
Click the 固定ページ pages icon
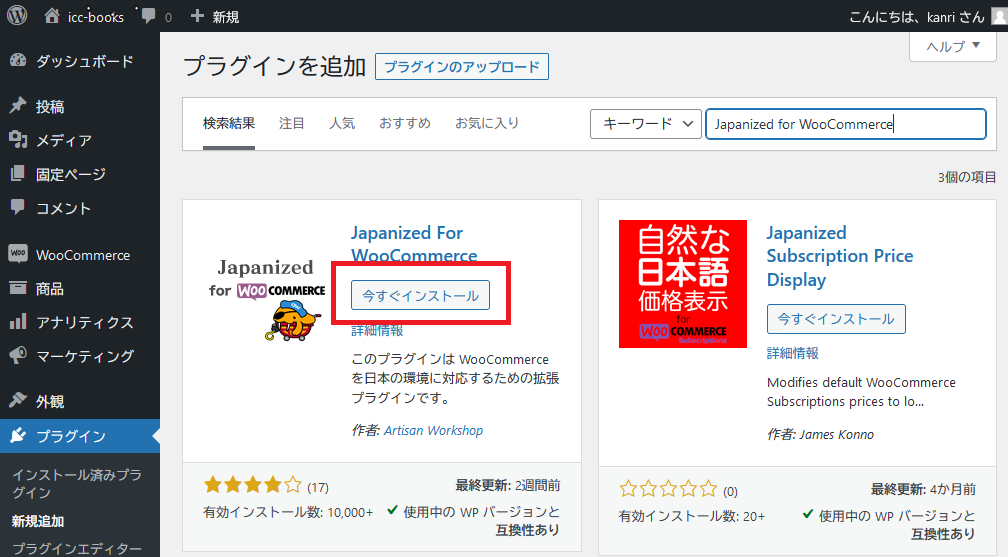18,174
